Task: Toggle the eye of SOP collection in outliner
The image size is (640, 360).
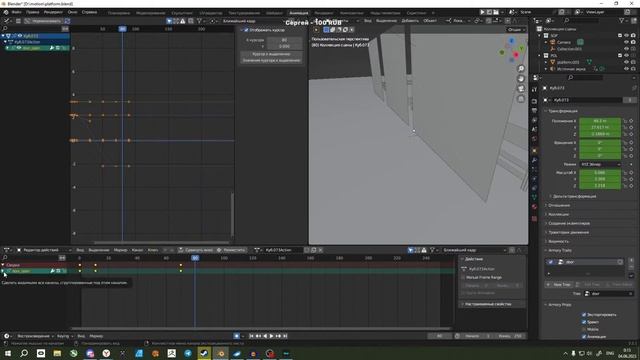Action: pos(627,36)
